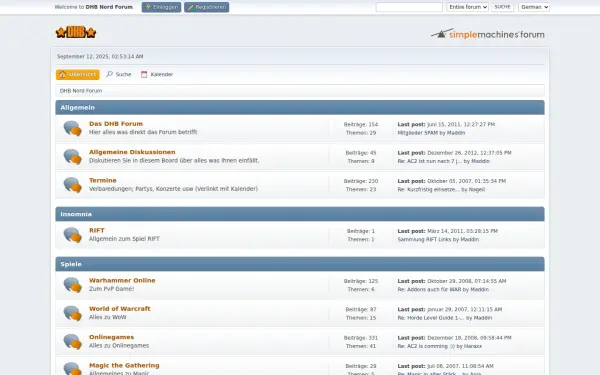This screenshot has height=375, width=600.
Task: Click the 'Alles zu WoW' description
Action: pyautogui.click(x=108, y=317)
